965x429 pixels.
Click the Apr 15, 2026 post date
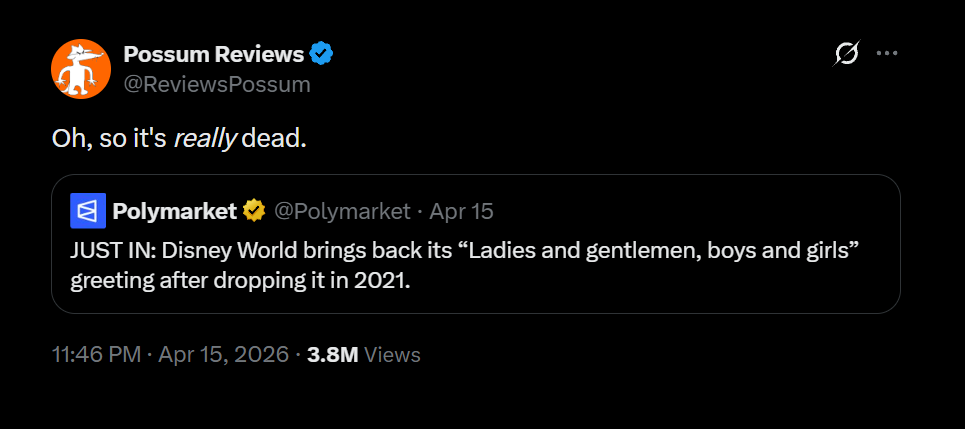point(221,355)
